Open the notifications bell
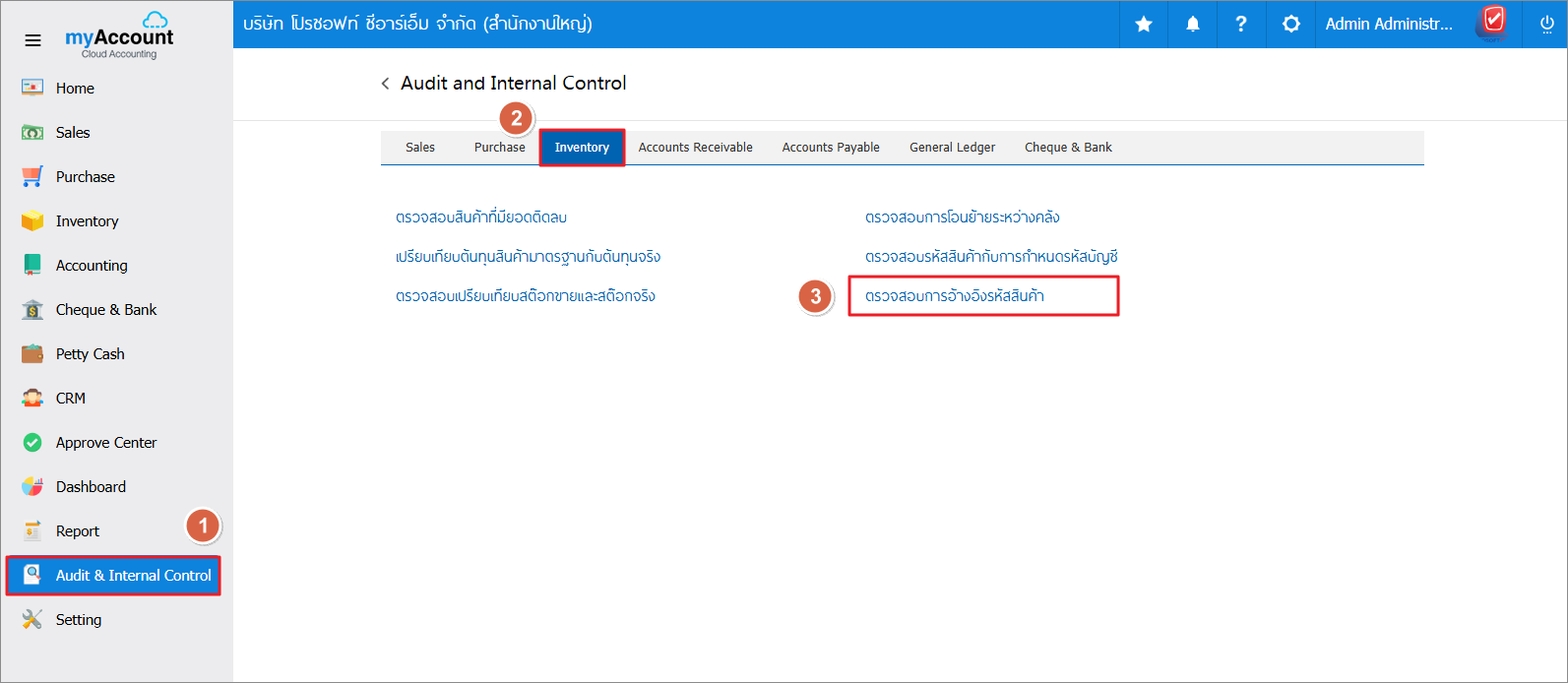This screenshot has width=1568, height=683. coord(1192,25)
